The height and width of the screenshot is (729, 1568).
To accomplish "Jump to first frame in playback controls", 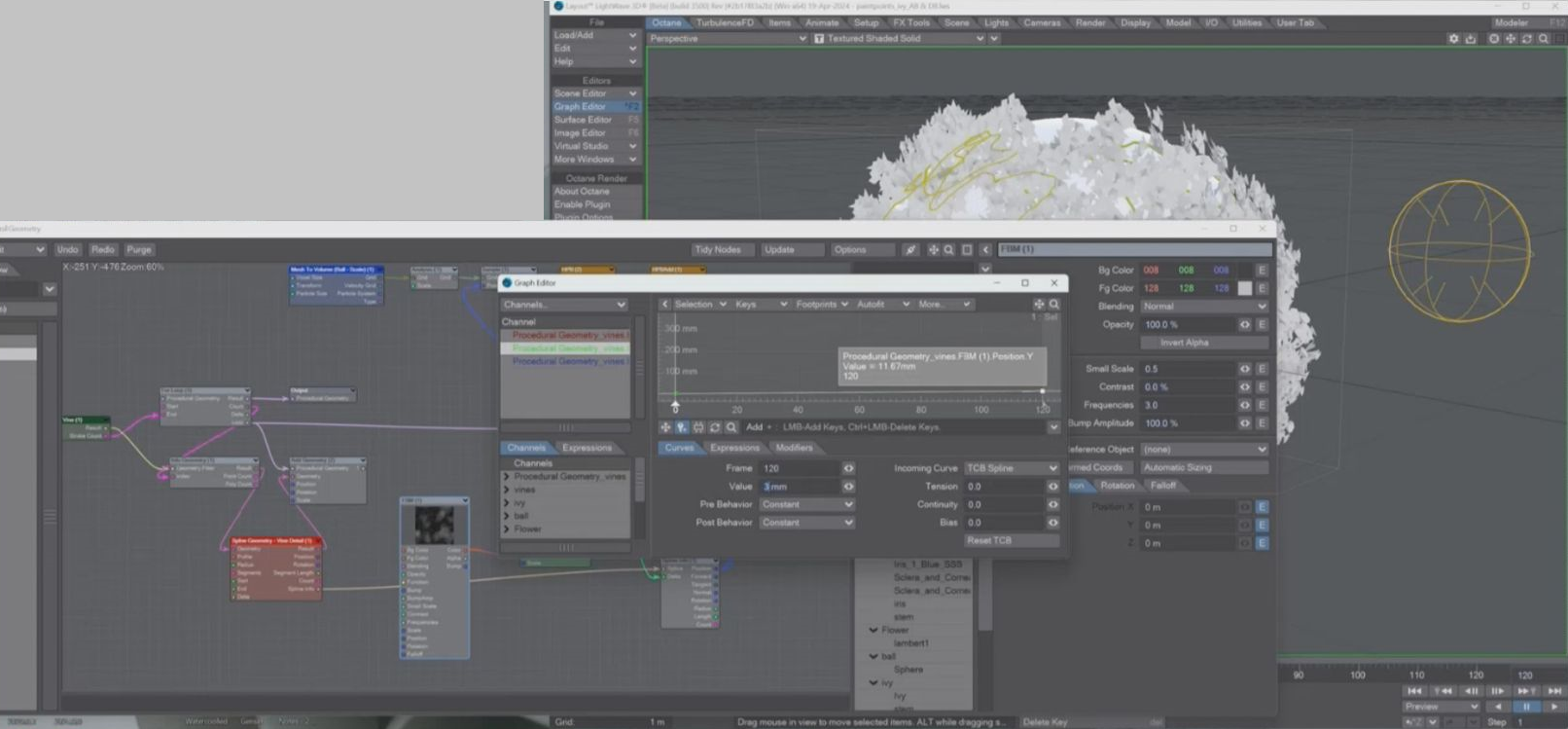I will coord(1413,691).
